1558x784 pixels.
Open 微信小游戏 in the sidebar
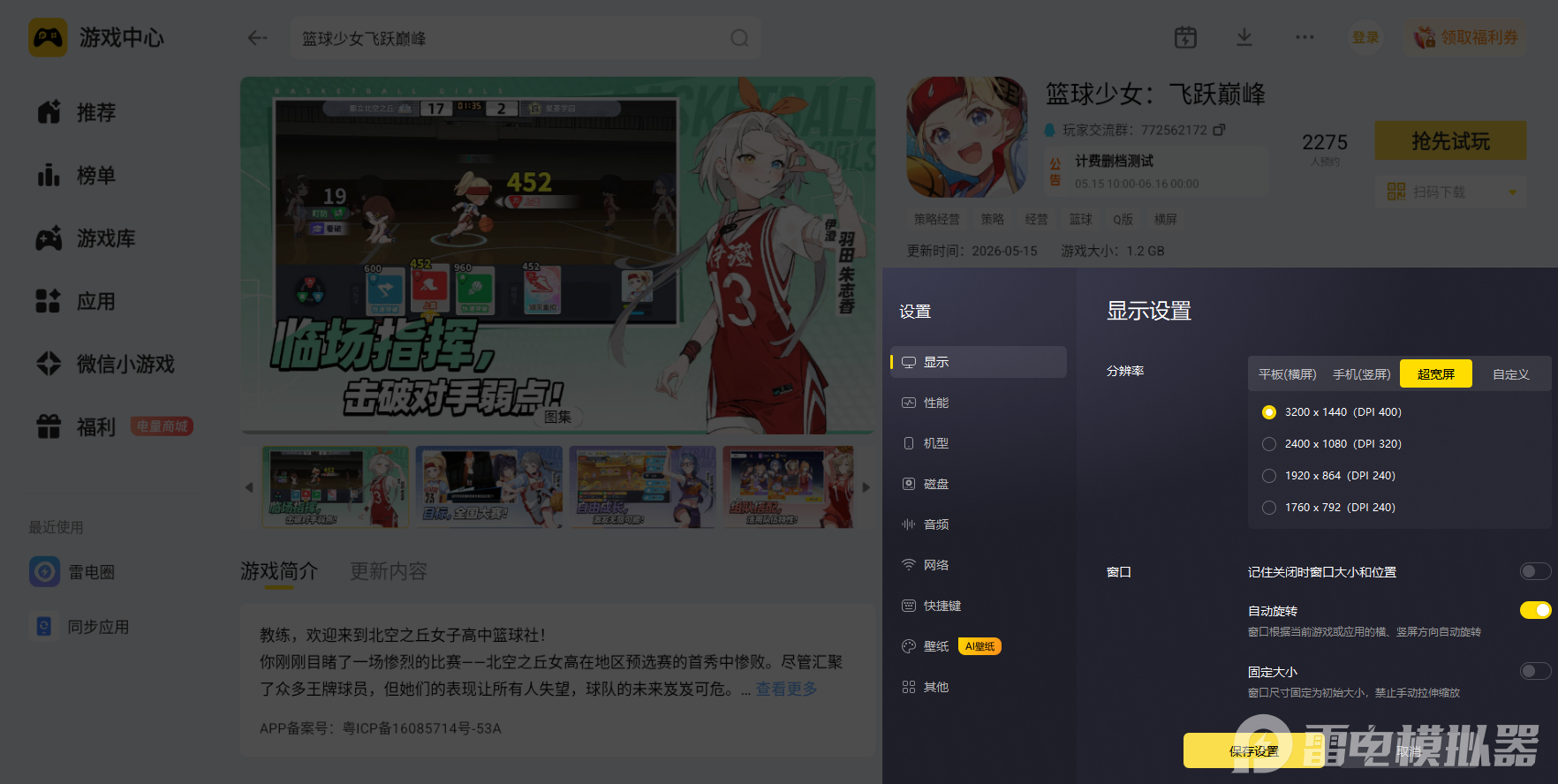[106, 364]
